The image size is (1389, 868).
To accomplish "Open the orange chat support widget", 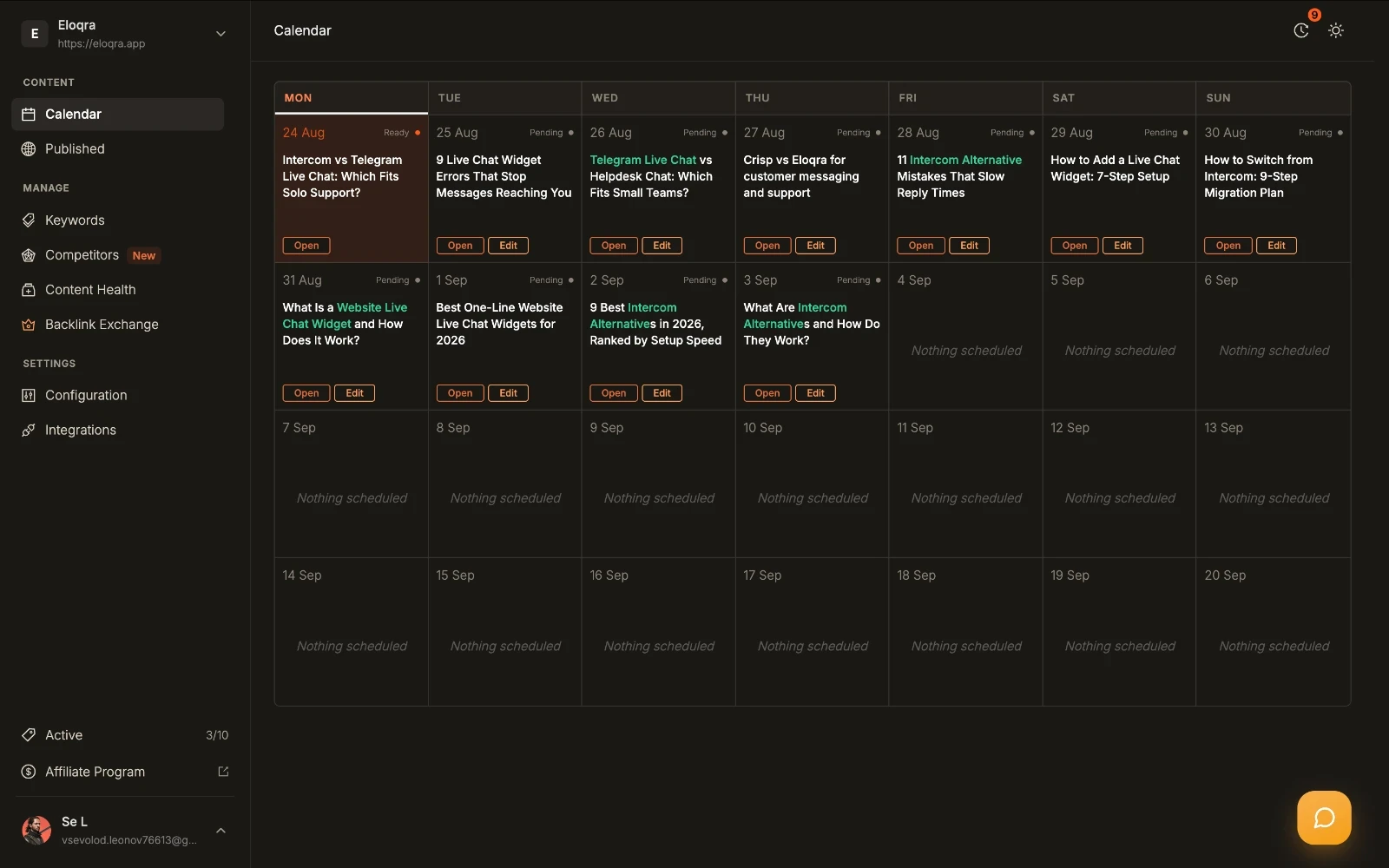I will (x=1324, y=818).
